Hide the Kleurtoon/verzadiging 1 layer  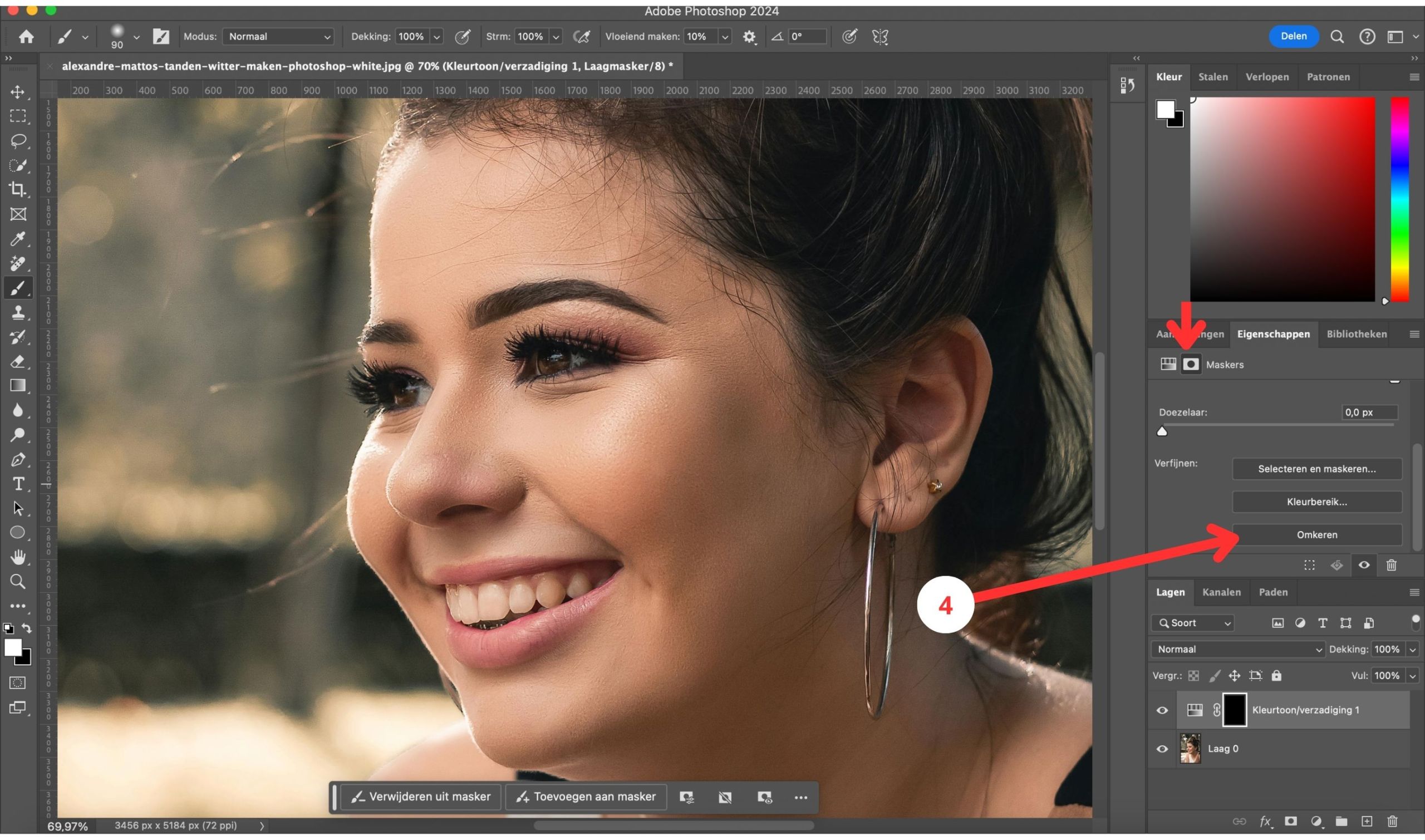coord(1162,710)
